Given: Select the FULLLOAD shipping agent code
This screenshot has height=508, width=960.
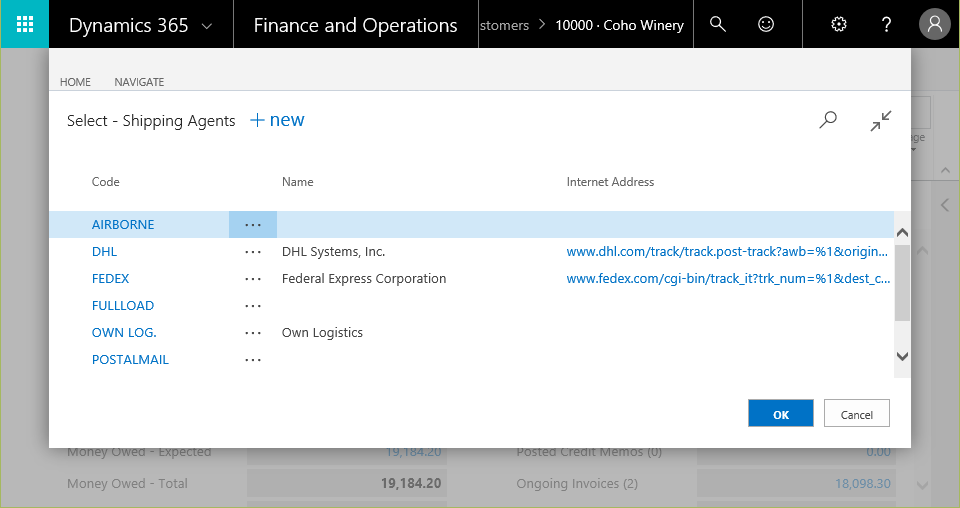Looking at the screenshot, I should click(122, 305).
